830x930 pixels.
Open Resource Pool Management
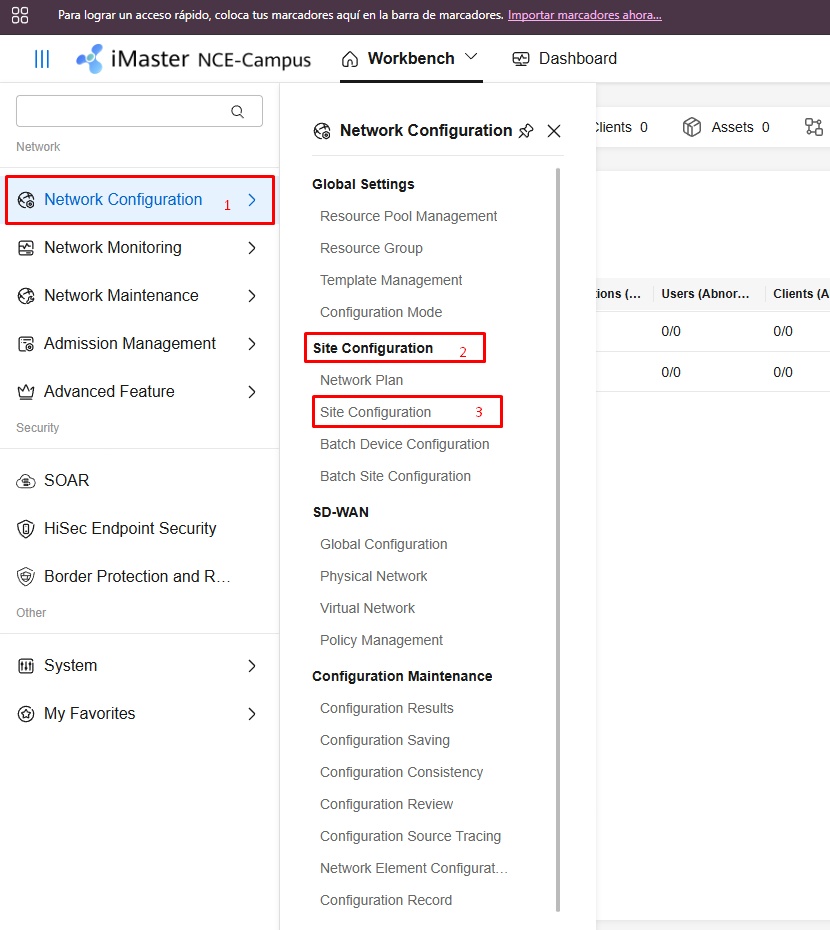[x=408, y=216]
